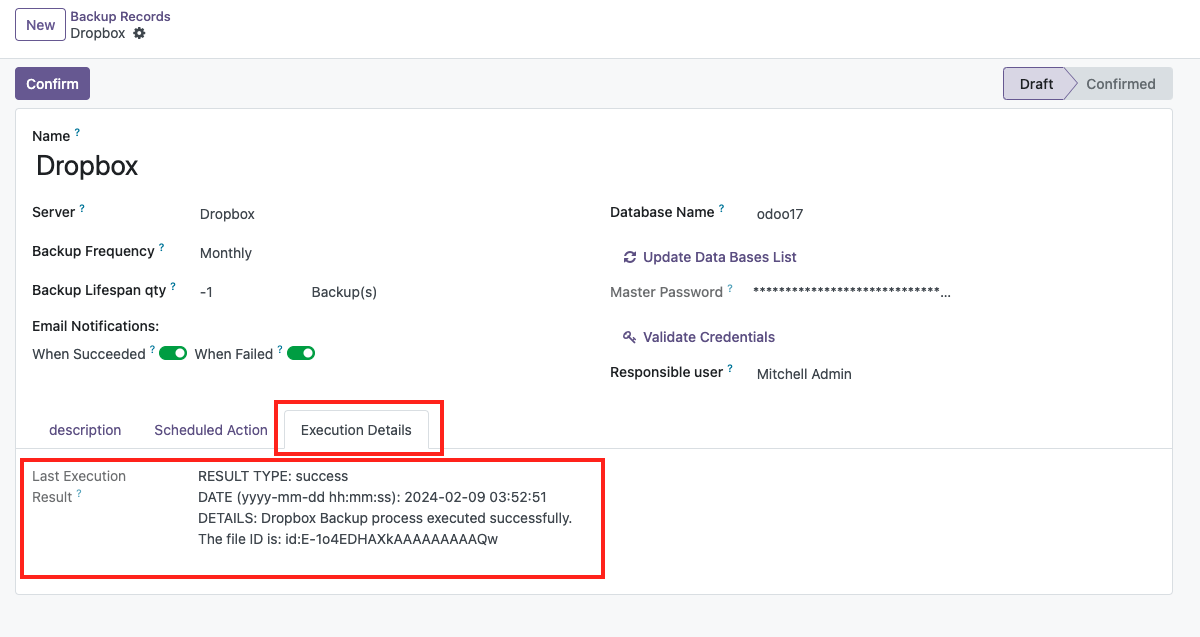Click the DETAILS Dropbox Backup process line

(x=385, y=518)
